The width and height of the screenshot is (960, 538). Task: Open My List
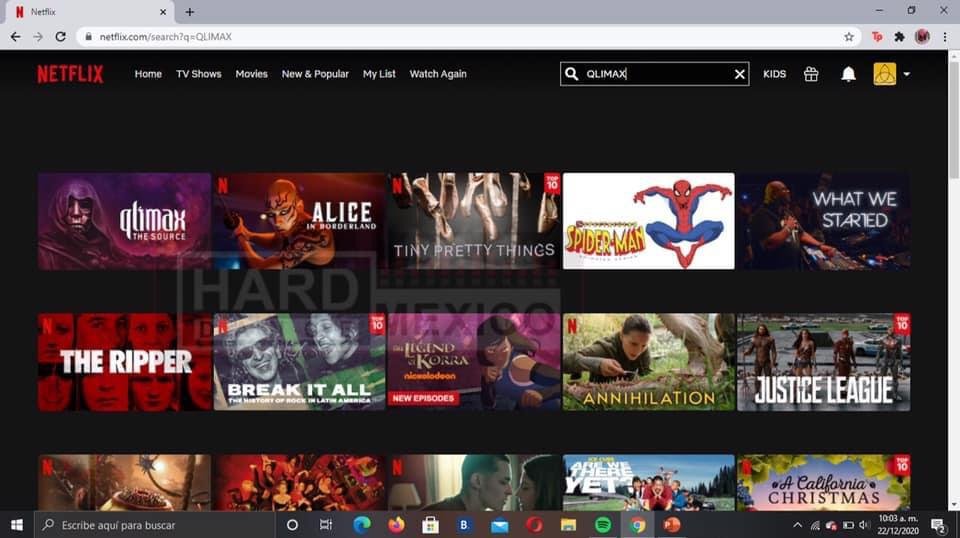click(x=379, y=73)
